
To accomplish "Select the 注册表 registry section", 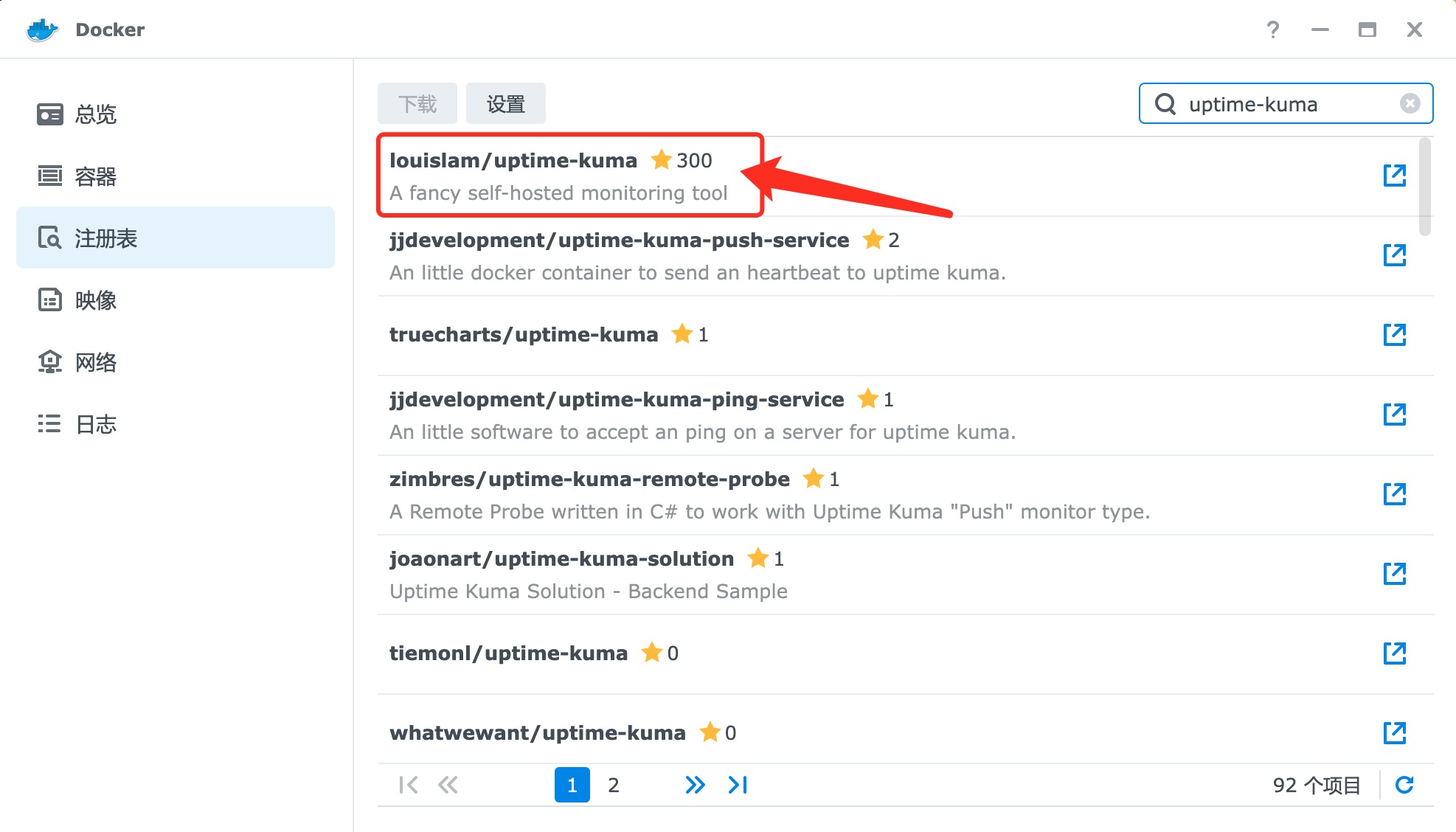I will coord(176,238).
